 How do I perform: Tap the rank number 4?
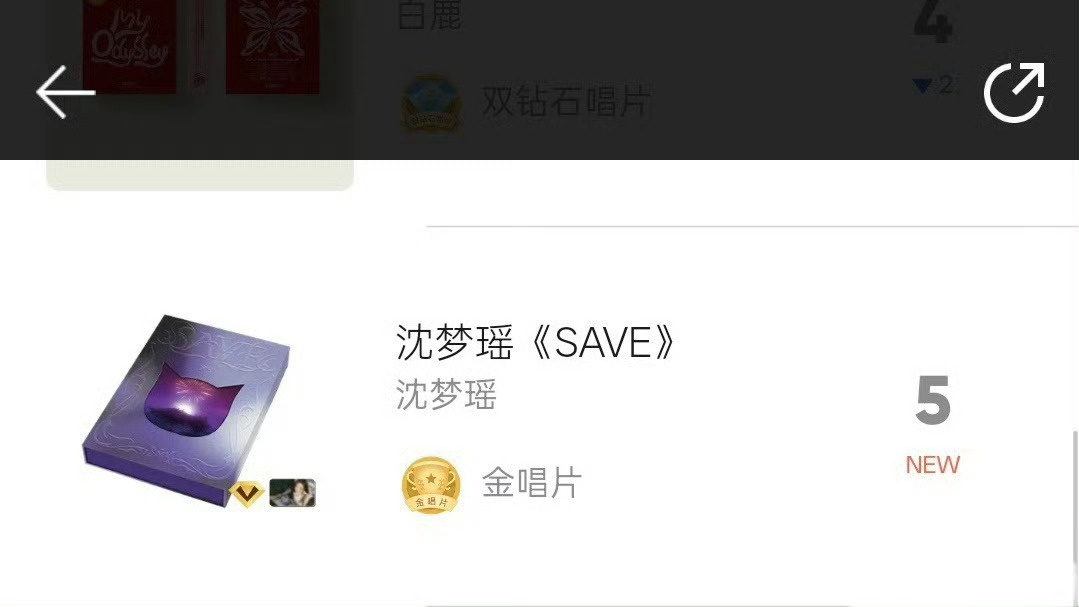coord(933,21)
